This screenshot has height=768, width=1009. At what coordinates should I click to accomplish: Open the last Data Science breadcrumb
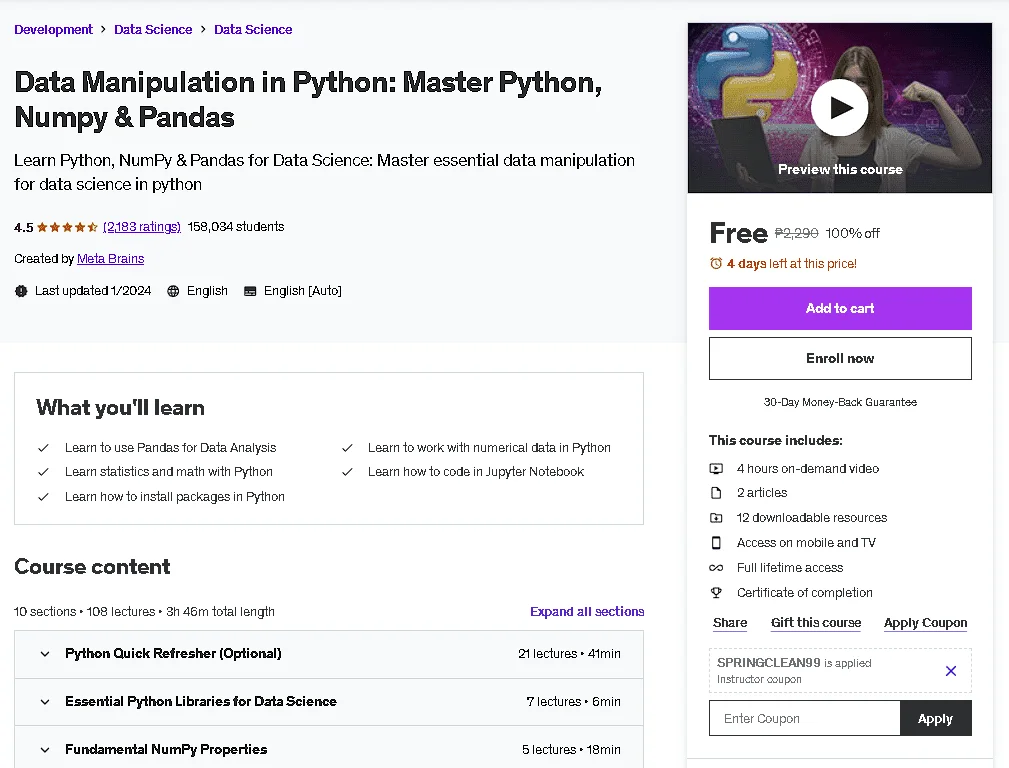pos(253,30)
